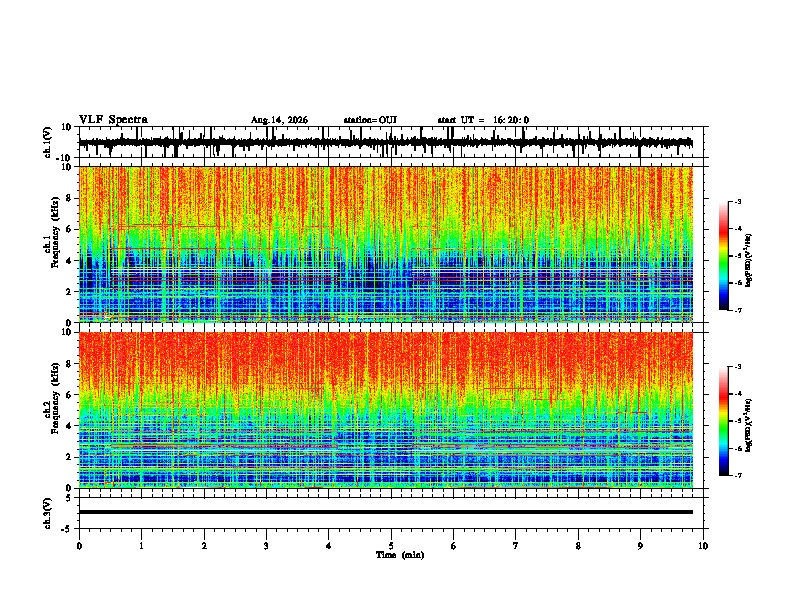Click the ch.3 flat voltage trace

385,512
